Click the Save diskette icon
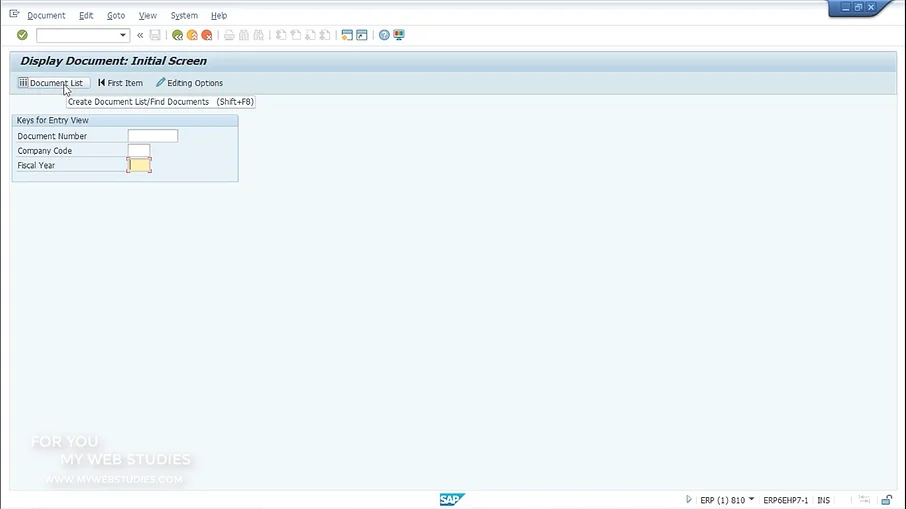906x509 pixels. (x=155, y=35)
